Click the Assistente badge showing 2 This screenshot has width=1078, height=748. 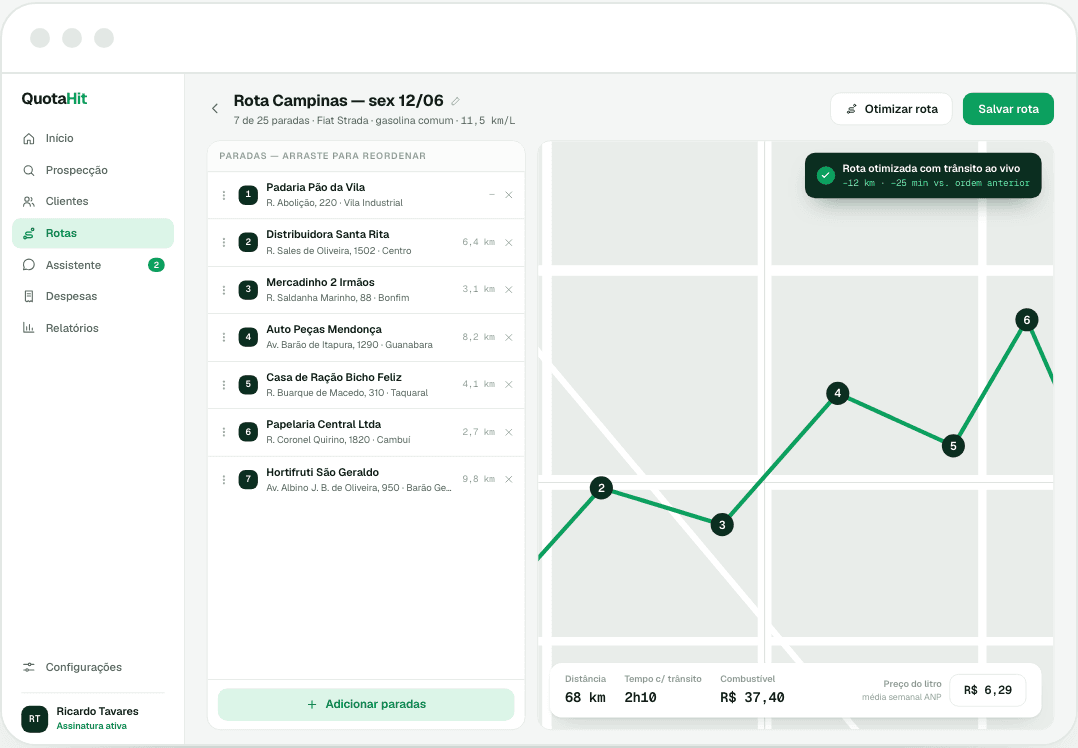(x=156, y=265)
